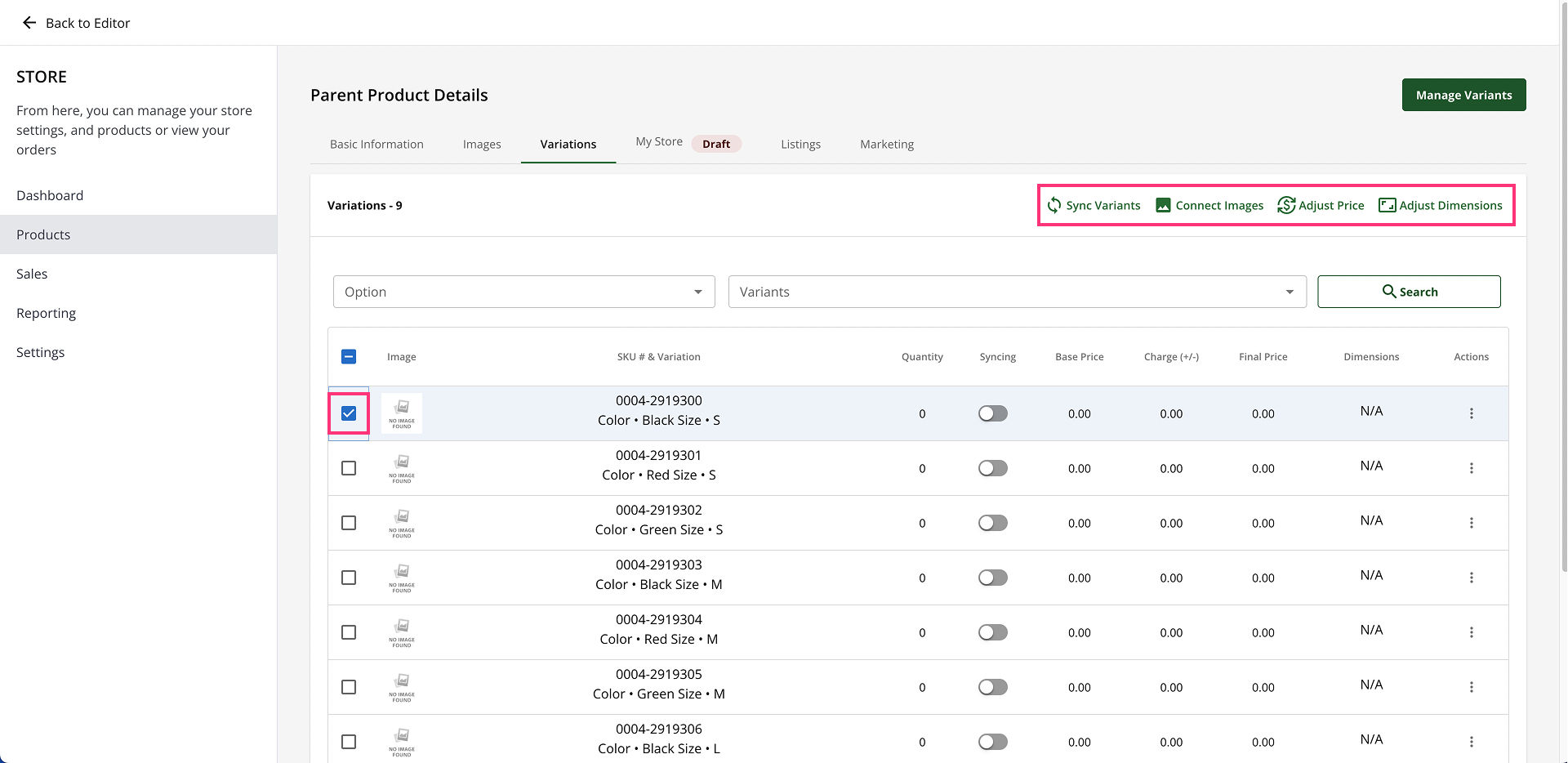
Task: Expand the Option dropdown
Action: click(x=523, y=292)
